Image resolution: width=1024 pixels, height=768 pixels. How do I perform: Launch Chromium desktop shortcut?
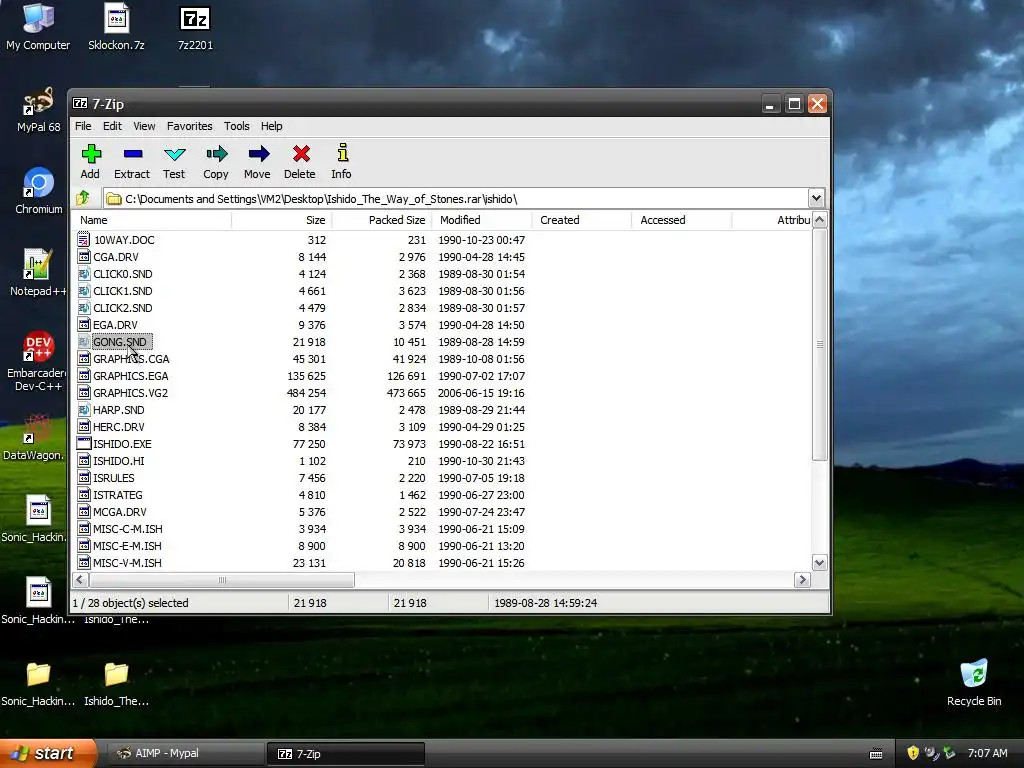tap(38, 191)
